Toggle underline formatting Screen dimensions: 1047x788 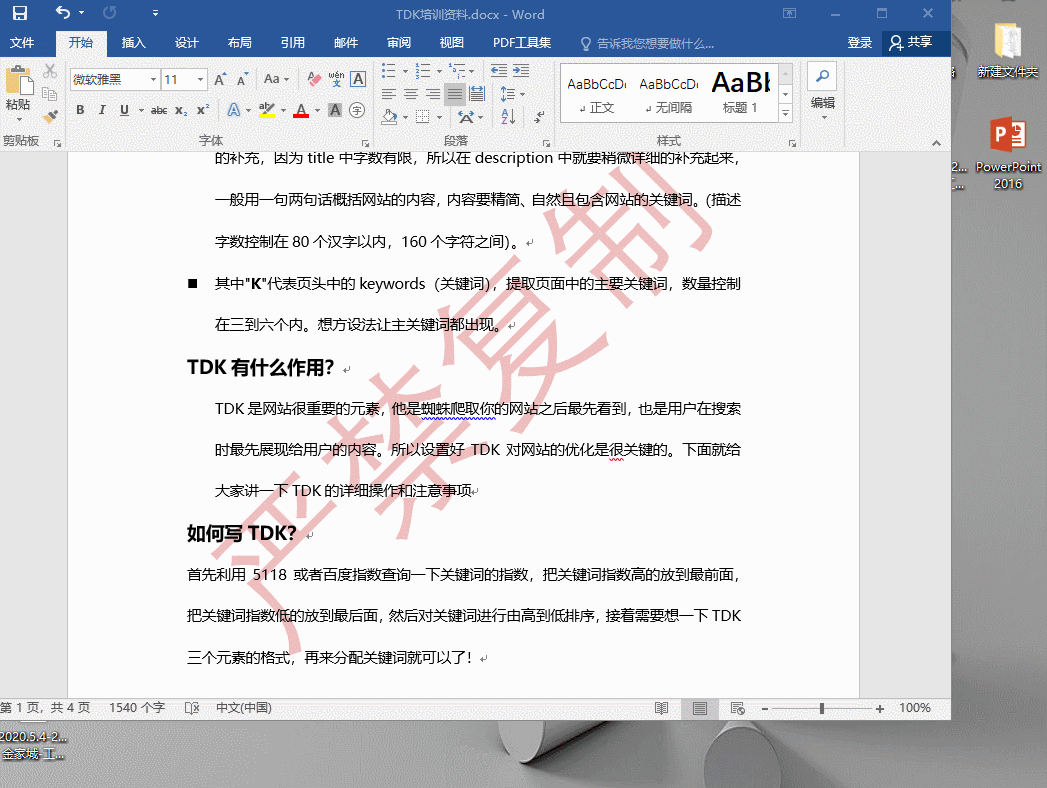123,110
